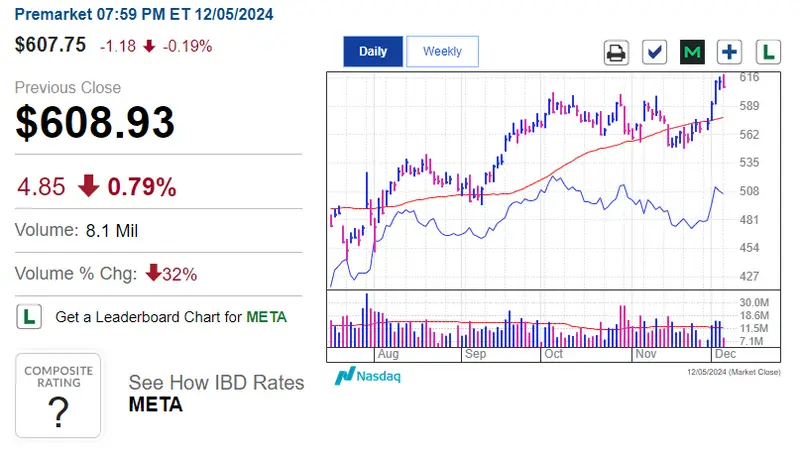Click the 12/05/2024 Market Close caption

[734, 372]
